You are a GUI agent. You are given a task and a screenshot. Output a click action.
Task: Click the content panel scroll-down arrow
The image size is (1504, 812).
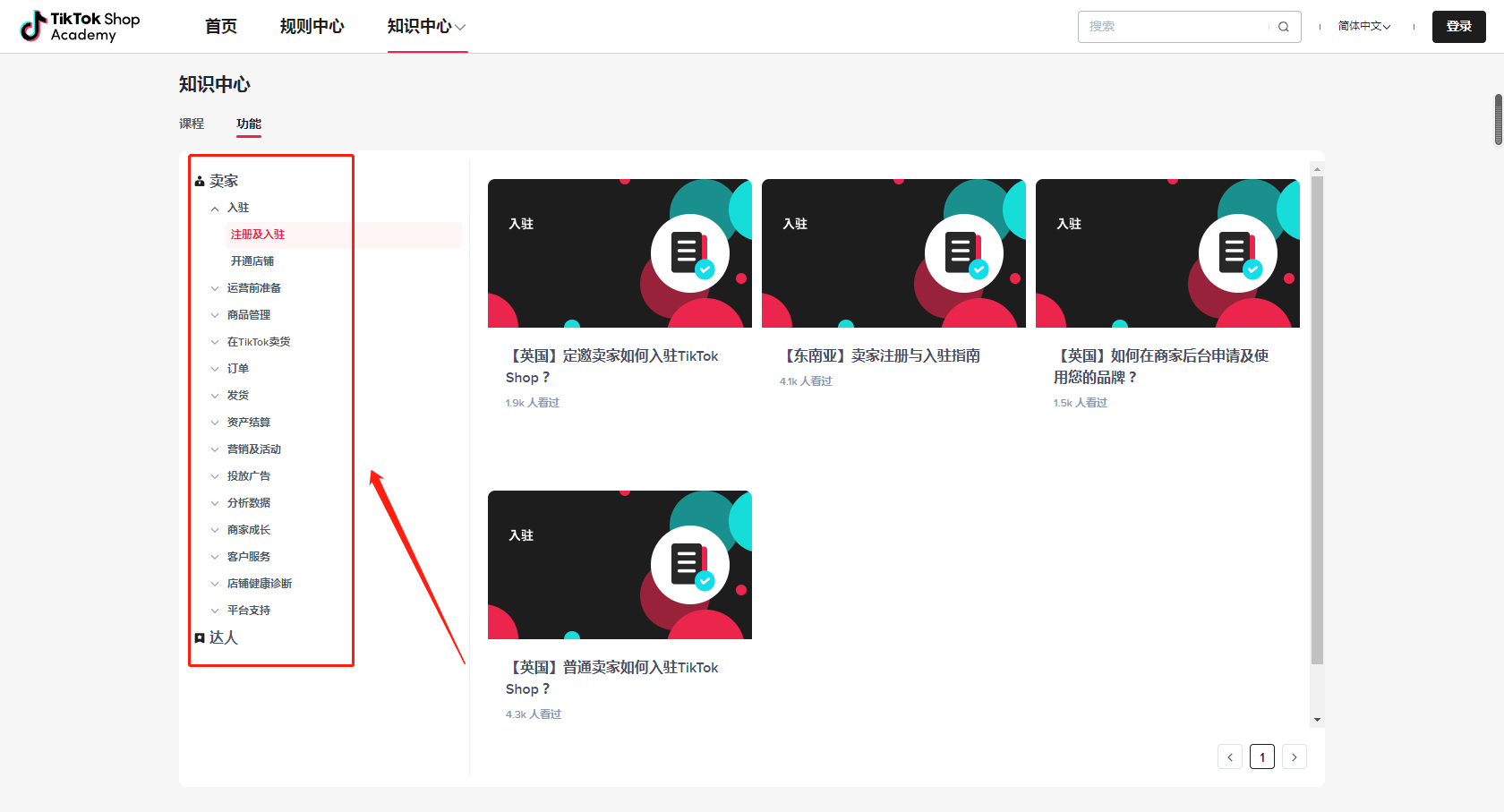(1317, 720)
